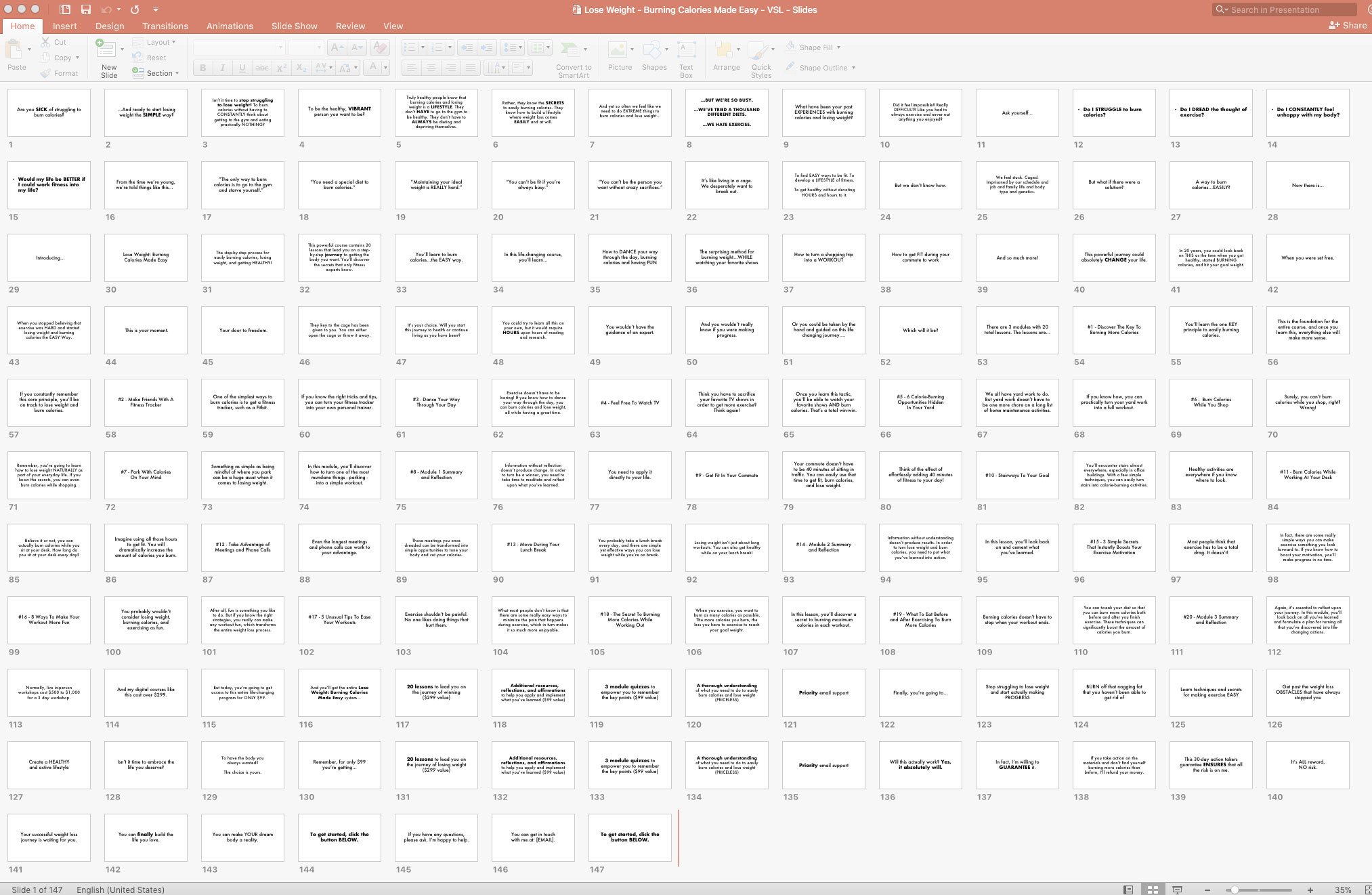Screen dimensions: 1372x895
Task: Open the Copy dropdown arrow
Action: pos(78,58)
